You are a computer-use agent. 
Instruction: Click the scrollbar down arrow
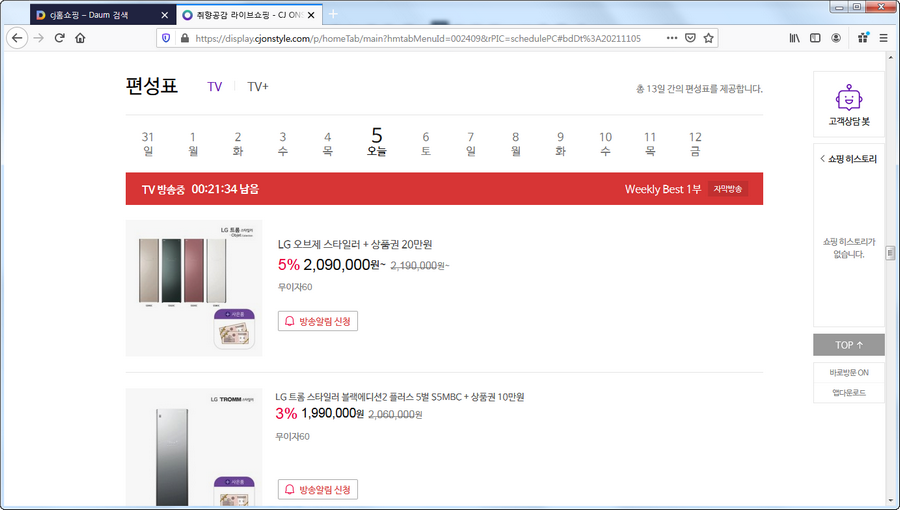coord(890,501)
